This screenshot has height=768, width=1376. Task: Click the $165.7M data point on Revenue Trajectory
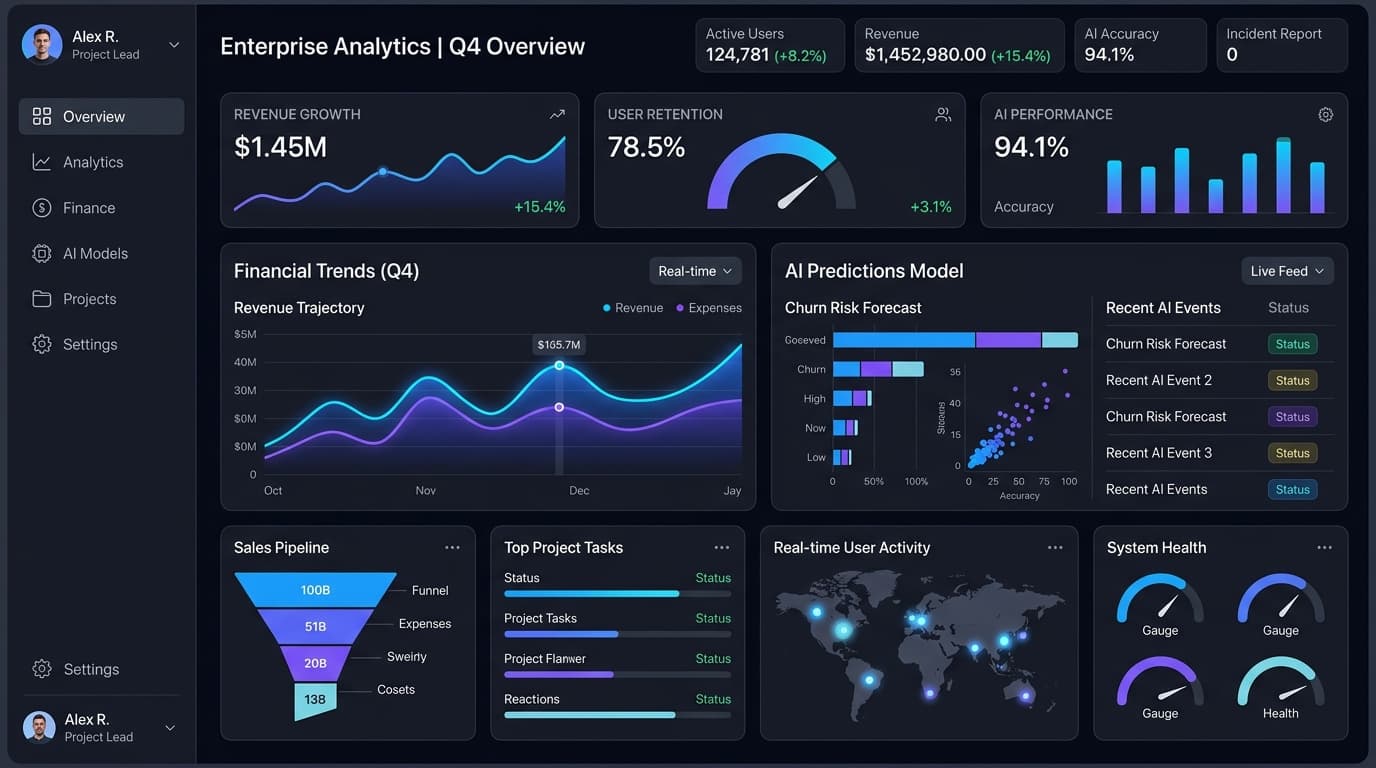(x=559, y=365)
